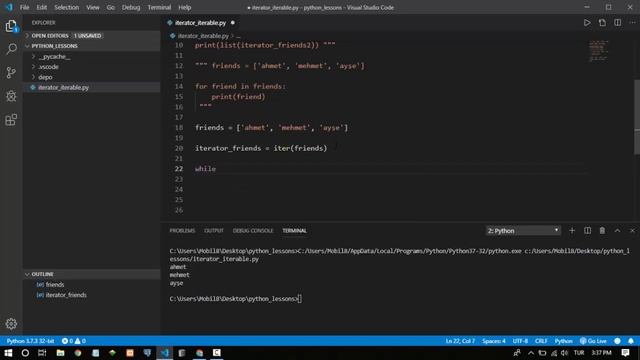Select Python 3.7.3 32-bit interpreter in status bar

pos(31,341)
